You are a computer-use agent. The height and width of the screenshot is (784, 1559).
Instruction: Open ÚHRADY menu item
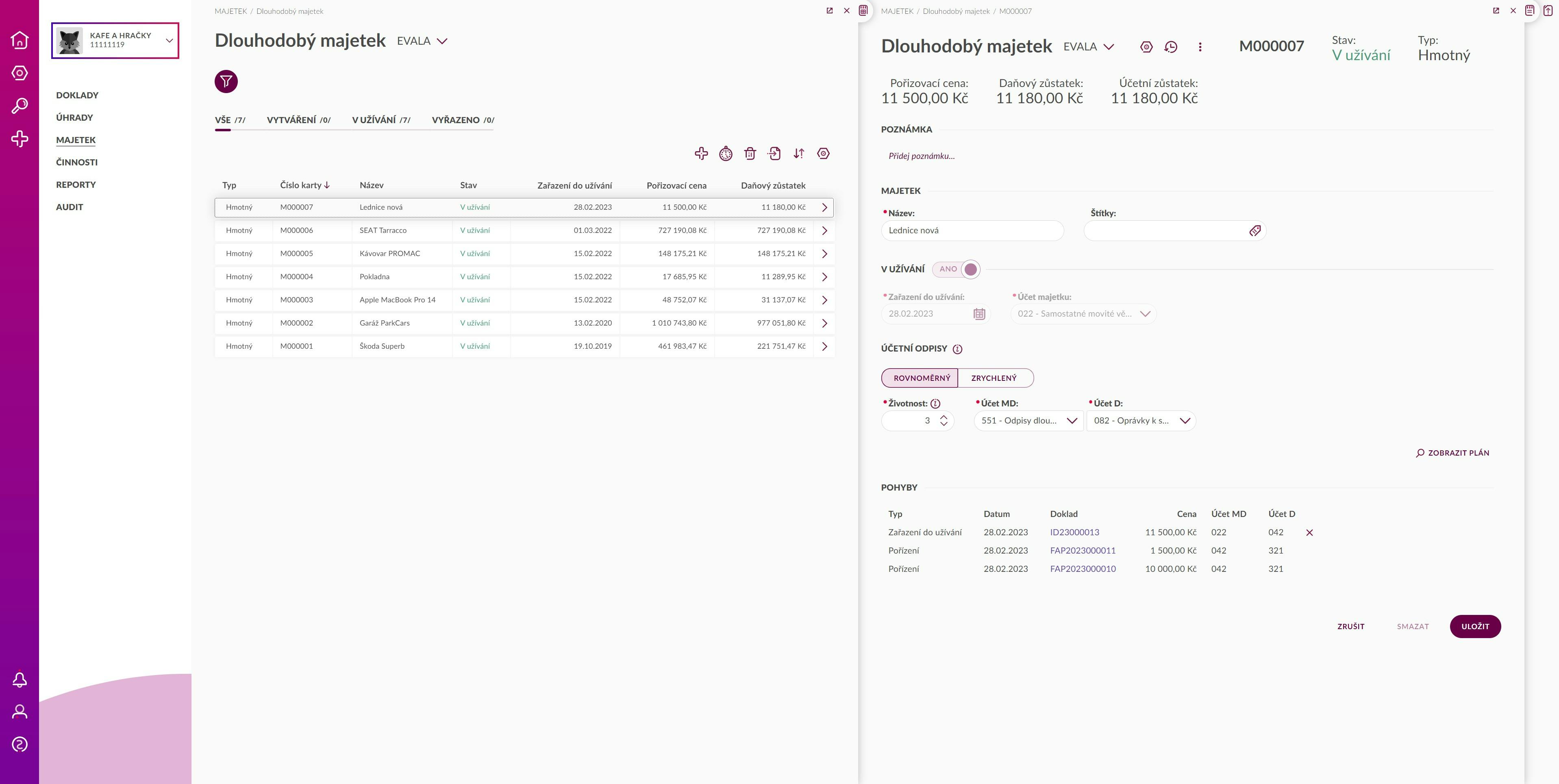coord(74,118)
